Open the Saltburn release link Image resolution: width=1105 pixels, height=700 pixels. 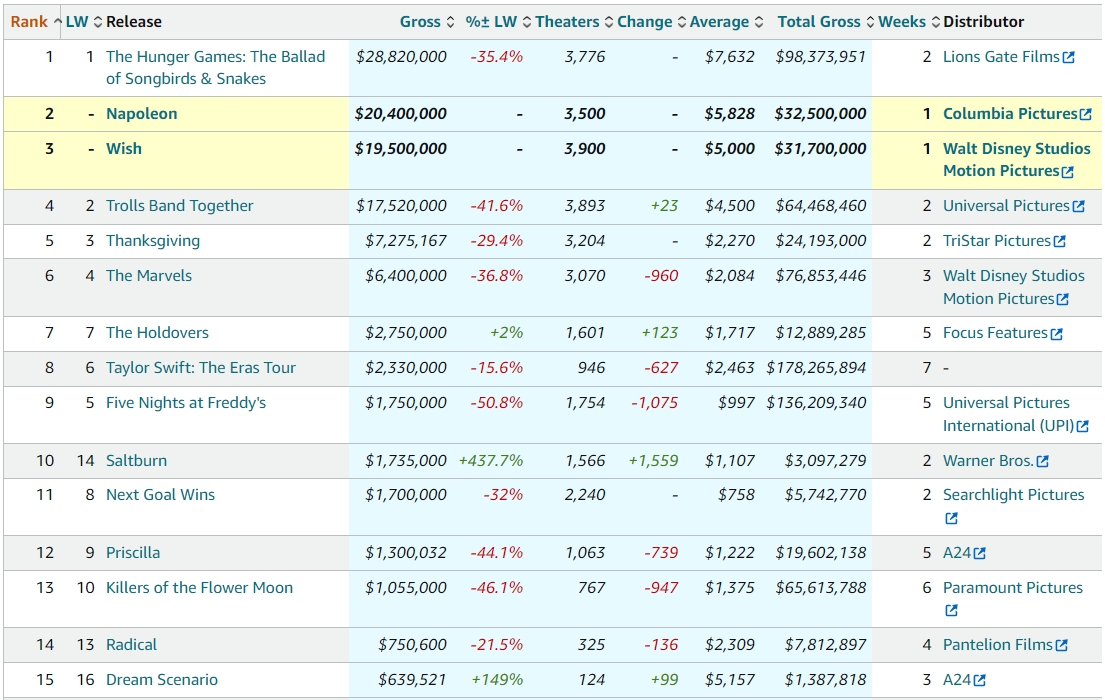(137, 461)
